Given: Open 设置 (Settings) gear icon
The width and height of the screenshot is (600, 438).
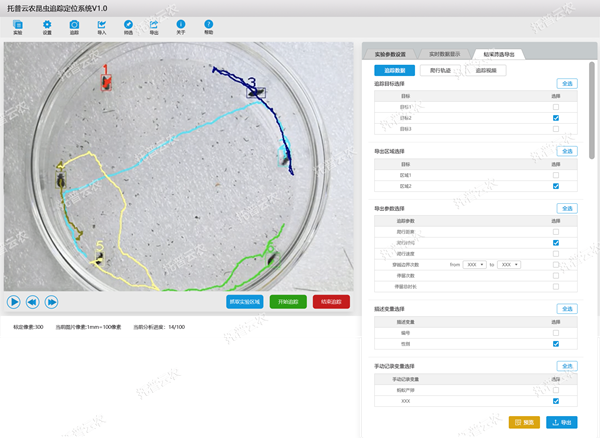Looking at the screenshot, I should click(x=47, y=26).
